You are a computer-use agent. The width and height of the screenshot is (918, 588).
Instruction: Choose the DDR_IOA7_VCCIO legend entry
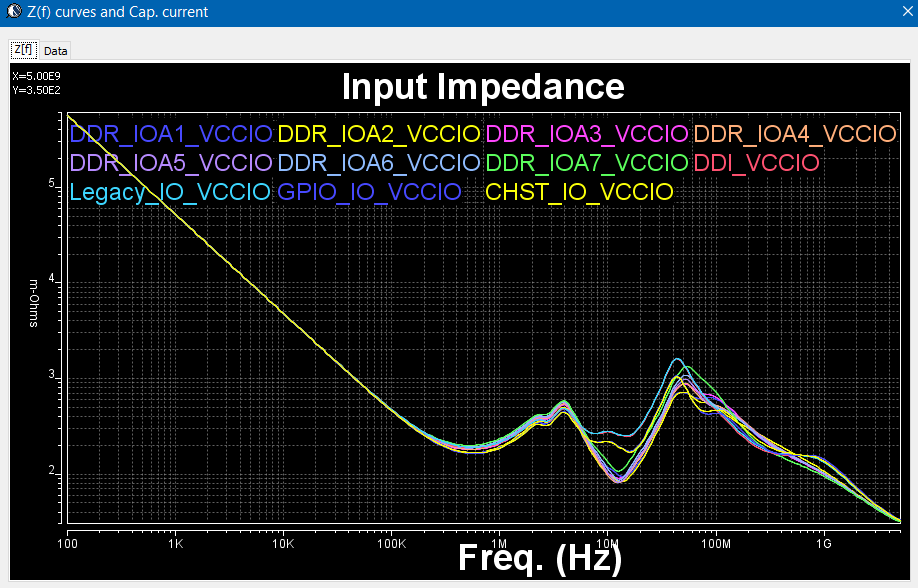[586, 162]
